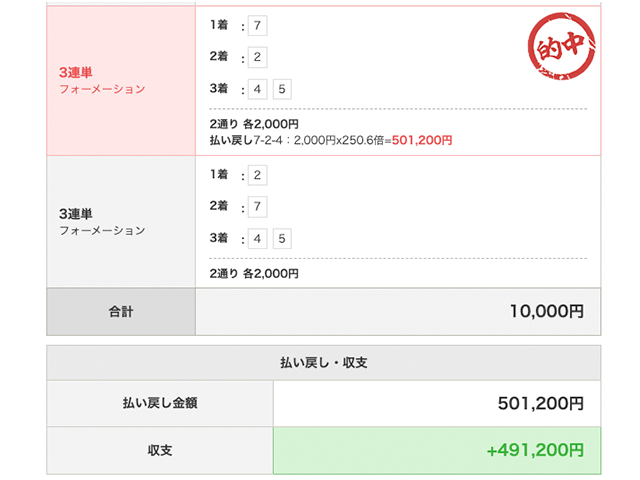Screen dimensions: 640x480
Task: Click first ticket's 2通り 各2,000円 text
Action: (254, 124)
